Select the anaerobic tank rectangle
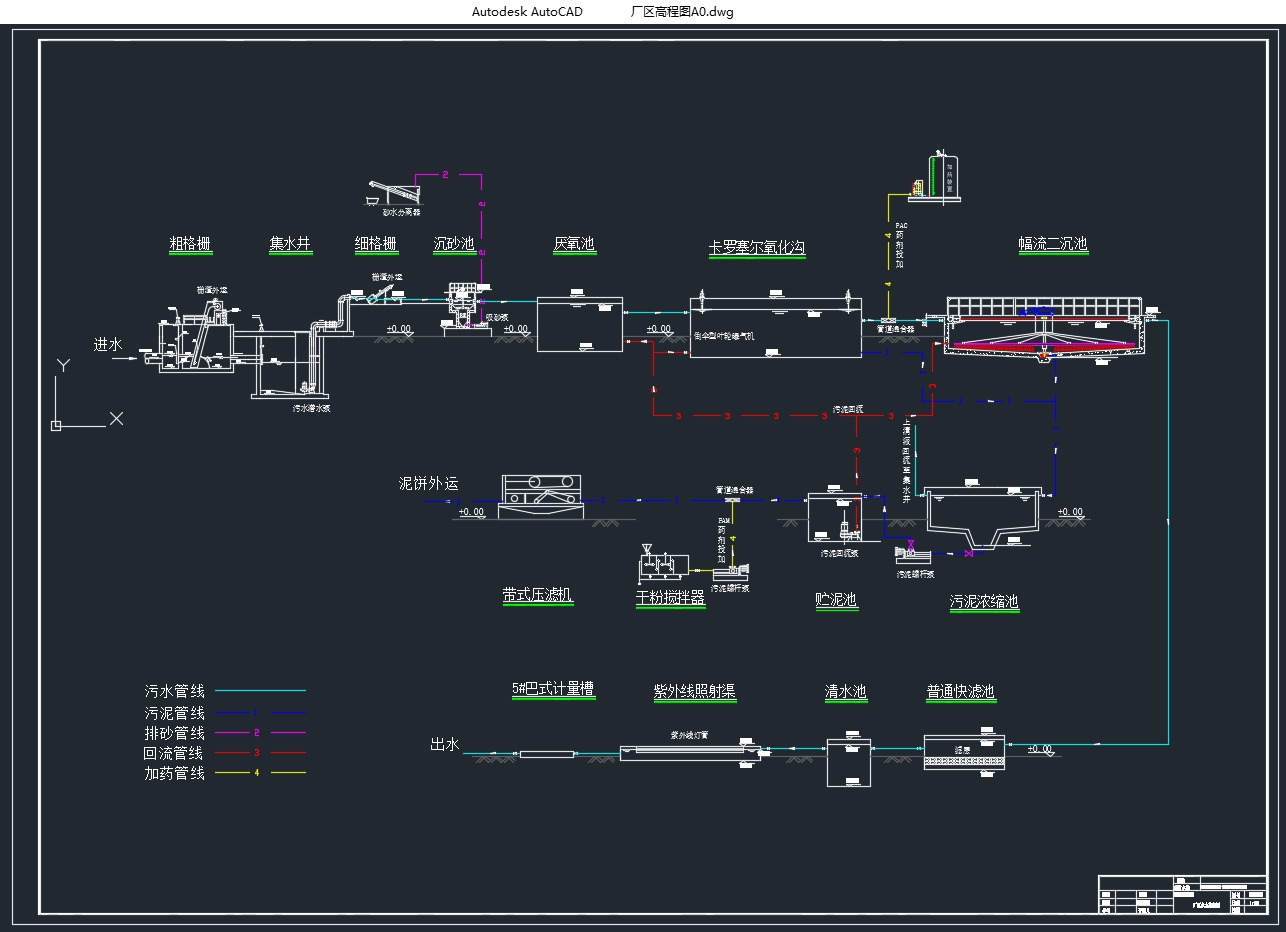Image resolution: width=1286 pixels, height=932 pixels. click(579, 324)
